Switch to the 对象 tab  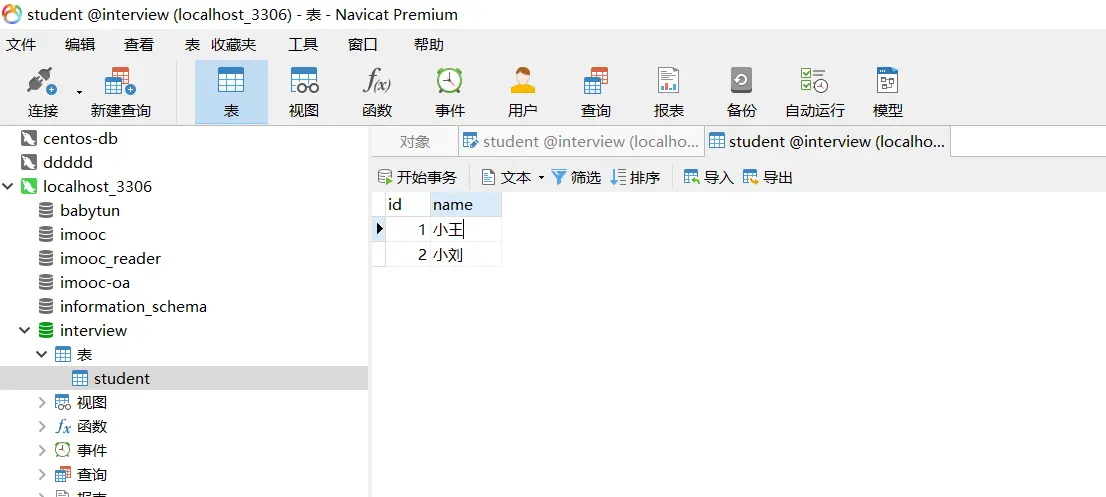click(x=415, y=142)
